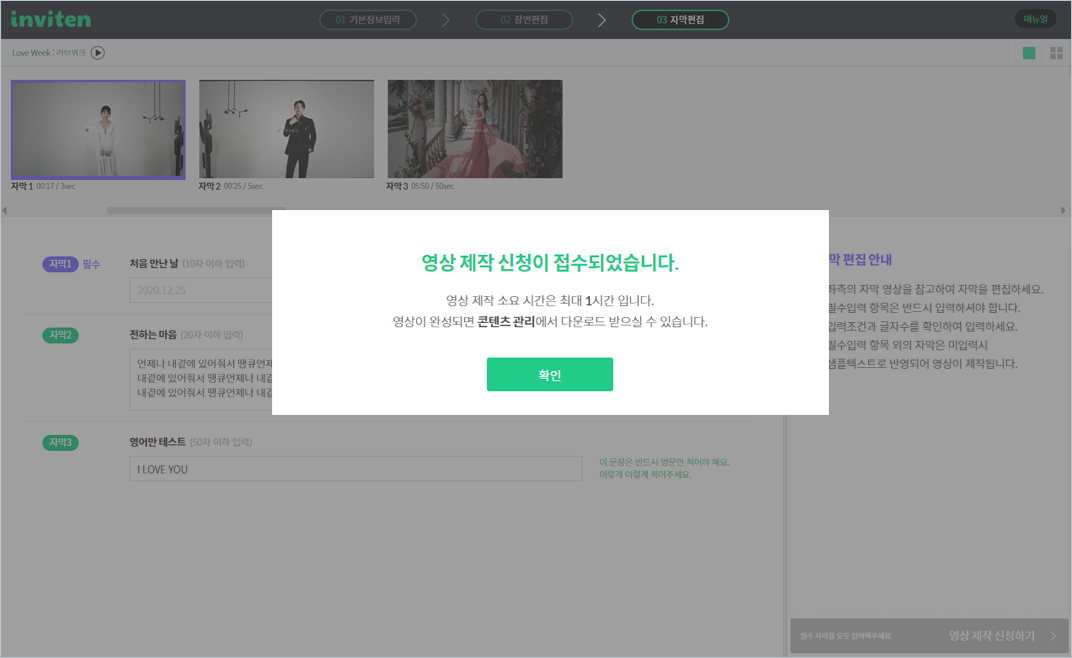
Task: Click the Love Week : 러브위크 title
Action: point(49,53)
